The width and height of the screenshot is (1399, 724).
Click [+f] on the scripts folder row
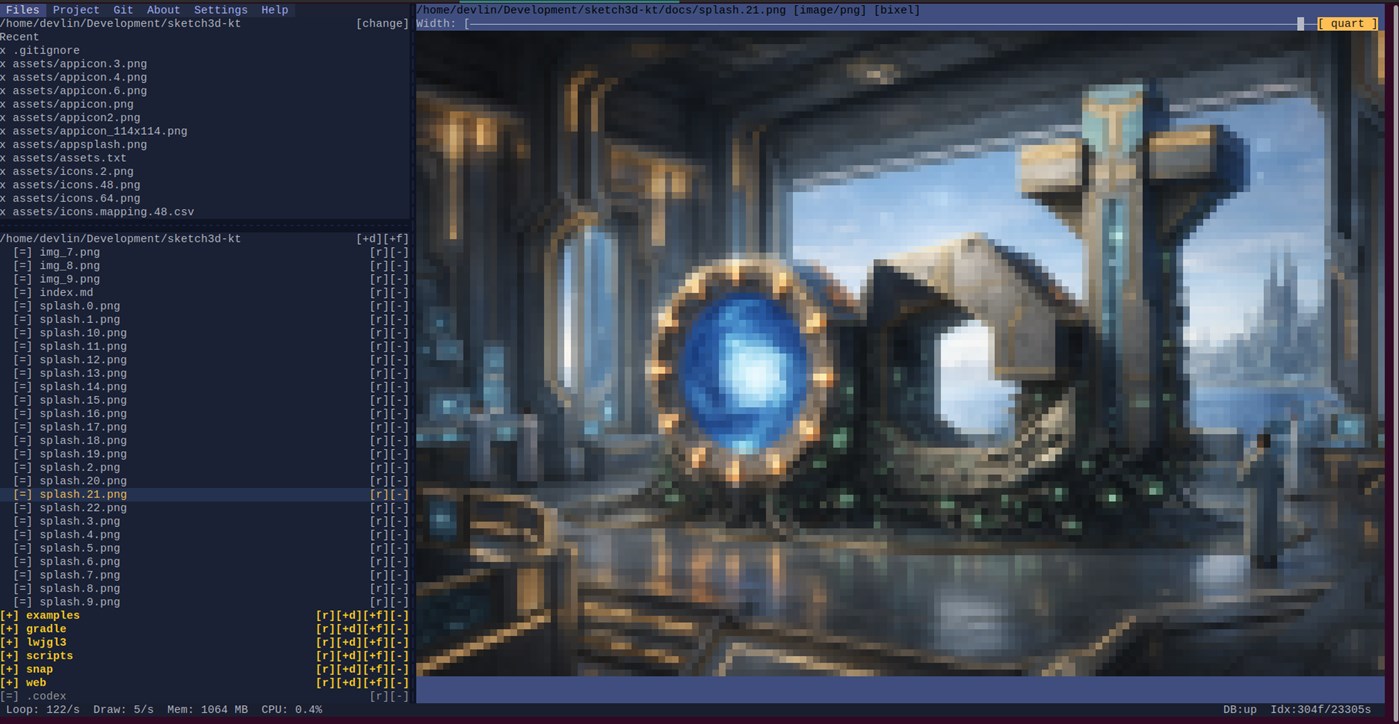point(376,656)
